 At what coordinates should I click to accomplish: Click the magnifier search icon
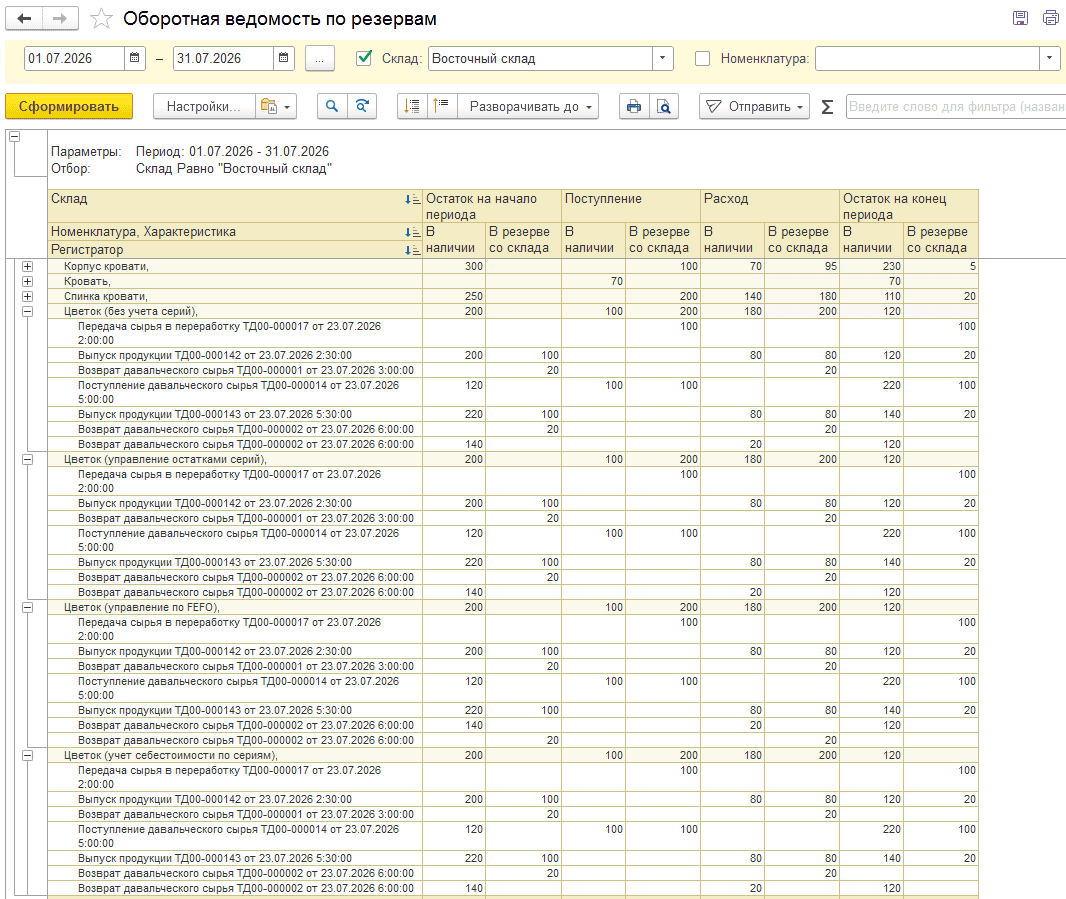coord(332,107)
